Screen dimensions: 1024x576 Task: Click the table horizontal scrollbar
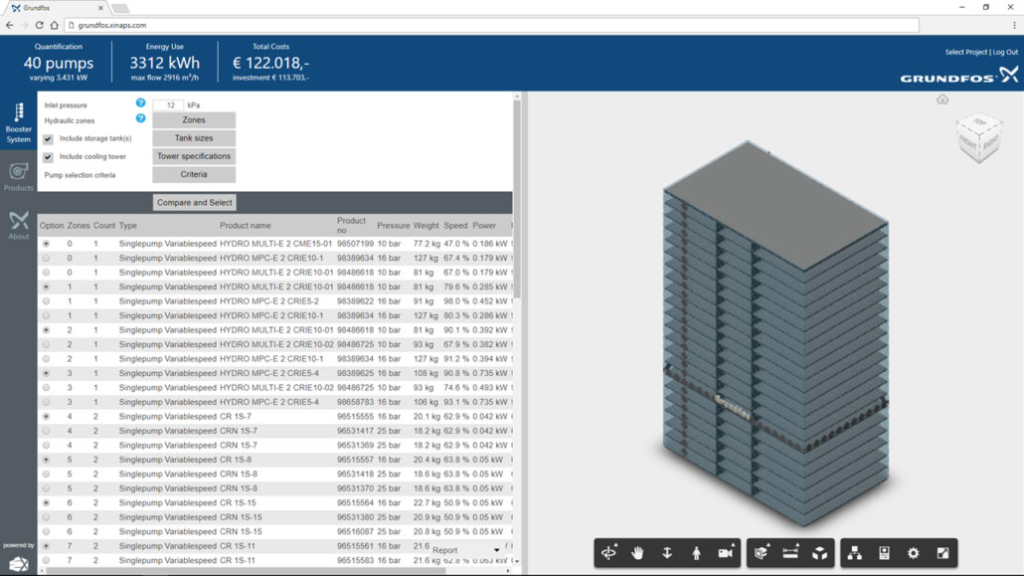(245, 571)
